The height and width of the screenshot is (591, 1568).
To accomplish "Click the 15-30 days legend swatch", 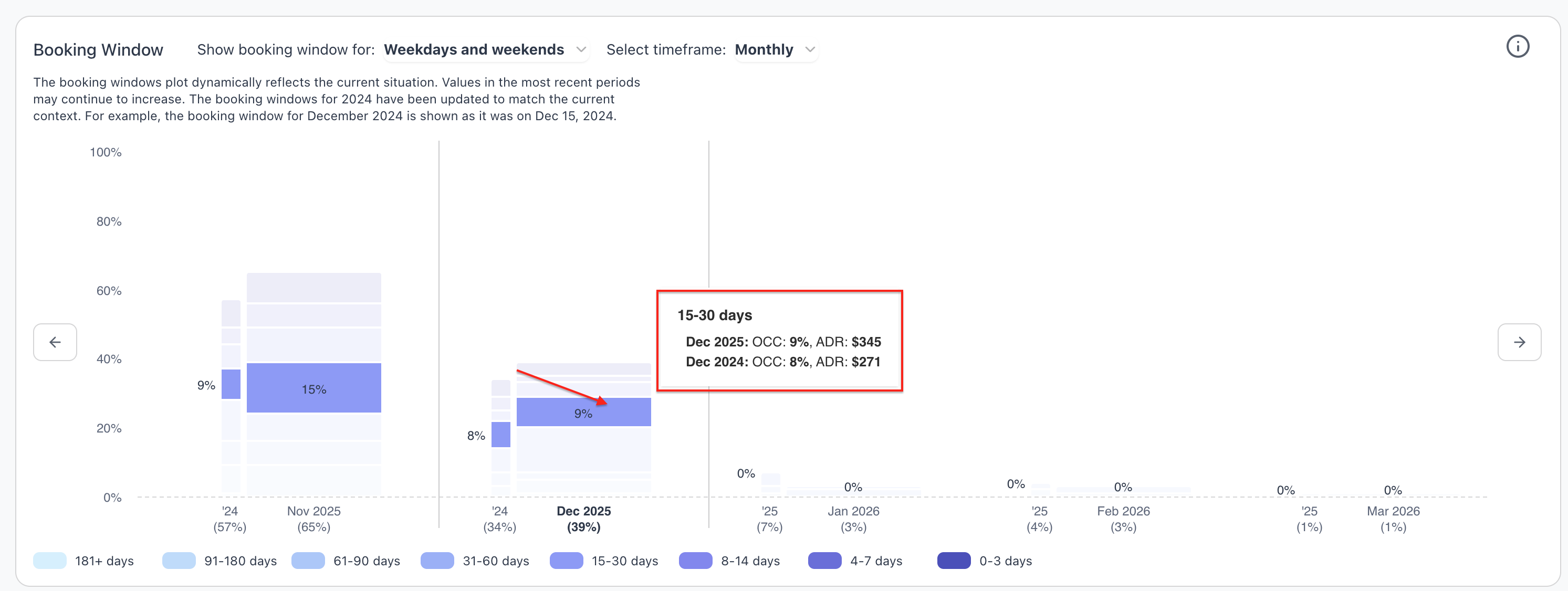I will (x=566, y=561).
